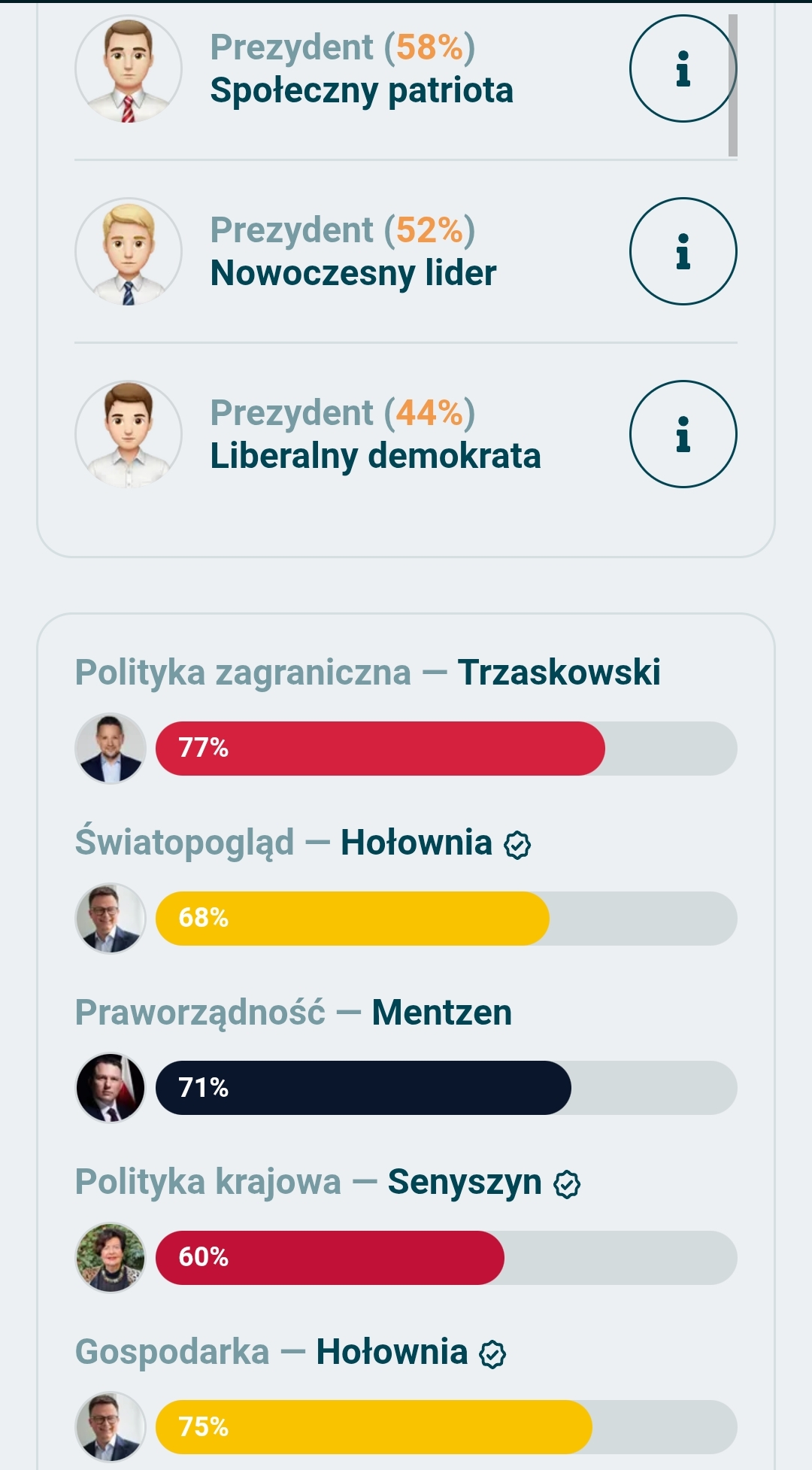
Task: Select Społeczny patriota 58% result
Action: (362, 68)
